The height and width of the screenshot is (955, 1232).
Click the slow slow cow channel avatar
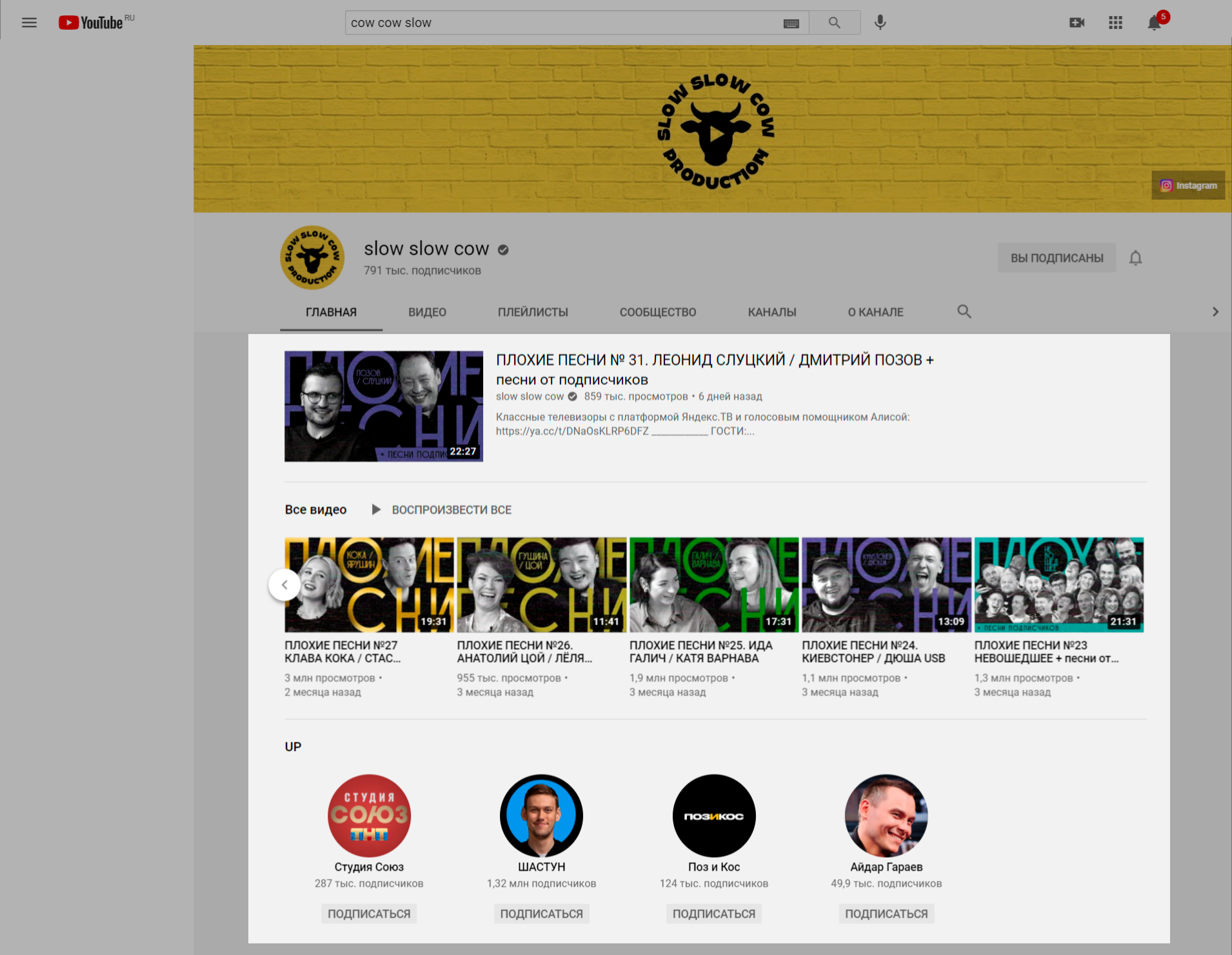312,257
